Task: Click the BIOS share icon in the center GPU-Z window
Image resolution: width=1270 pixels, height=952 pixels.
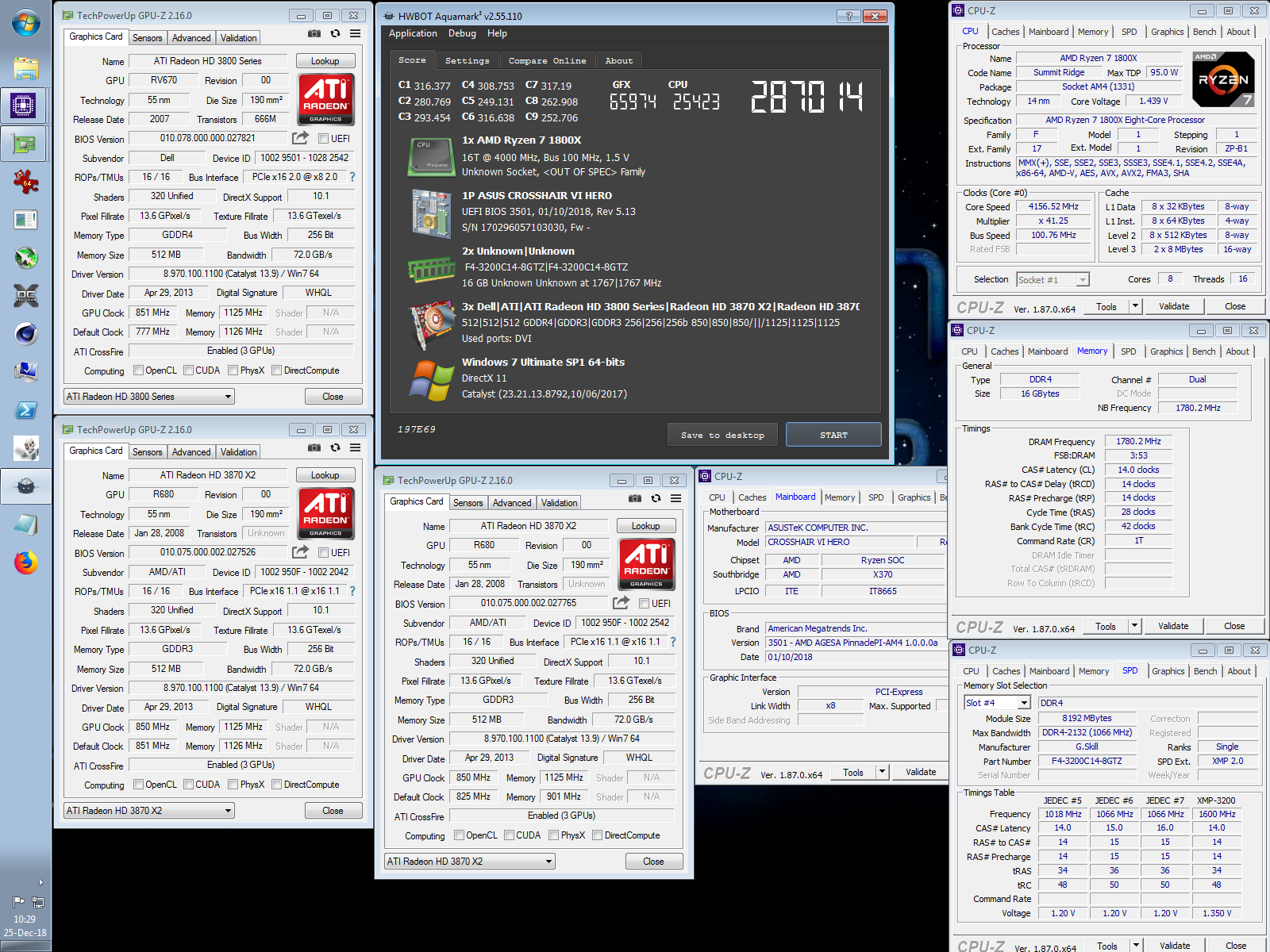Action: (x=621, y=603)
